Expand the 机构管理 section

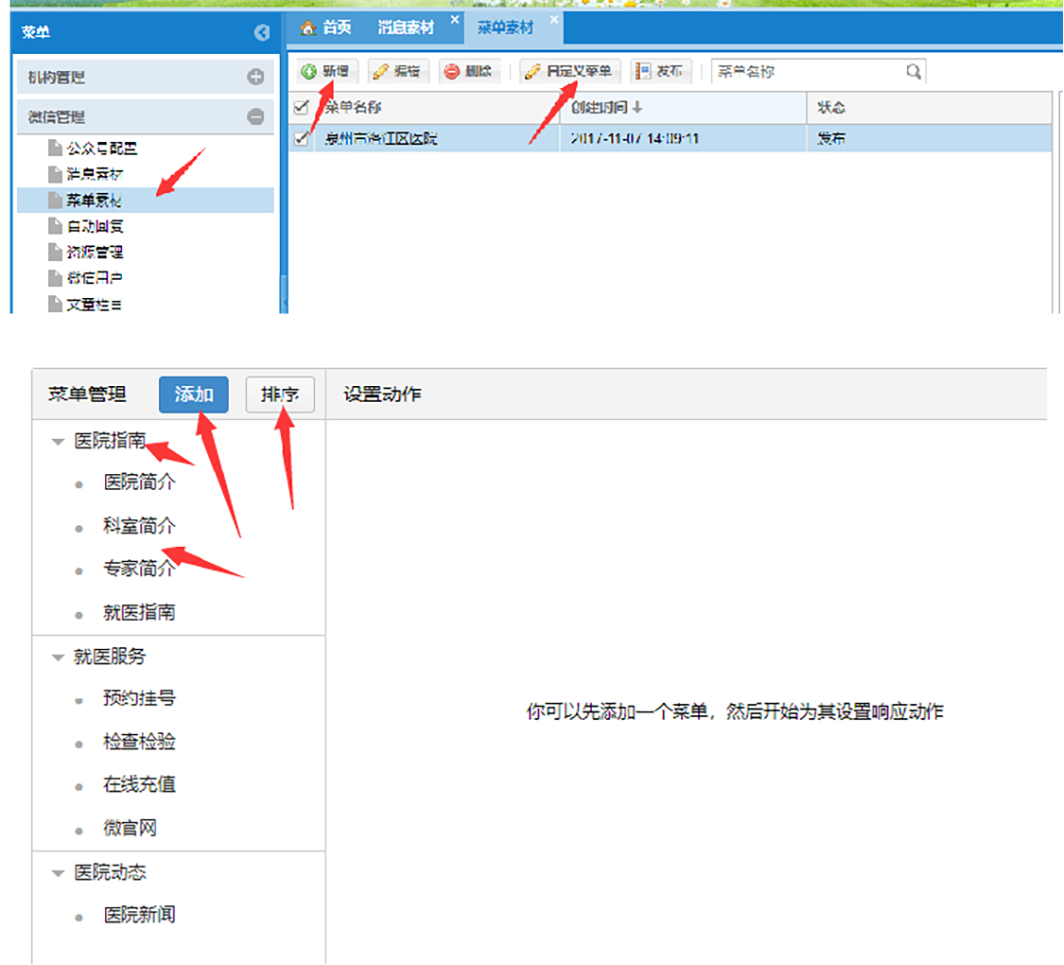(x=256, y=77)
